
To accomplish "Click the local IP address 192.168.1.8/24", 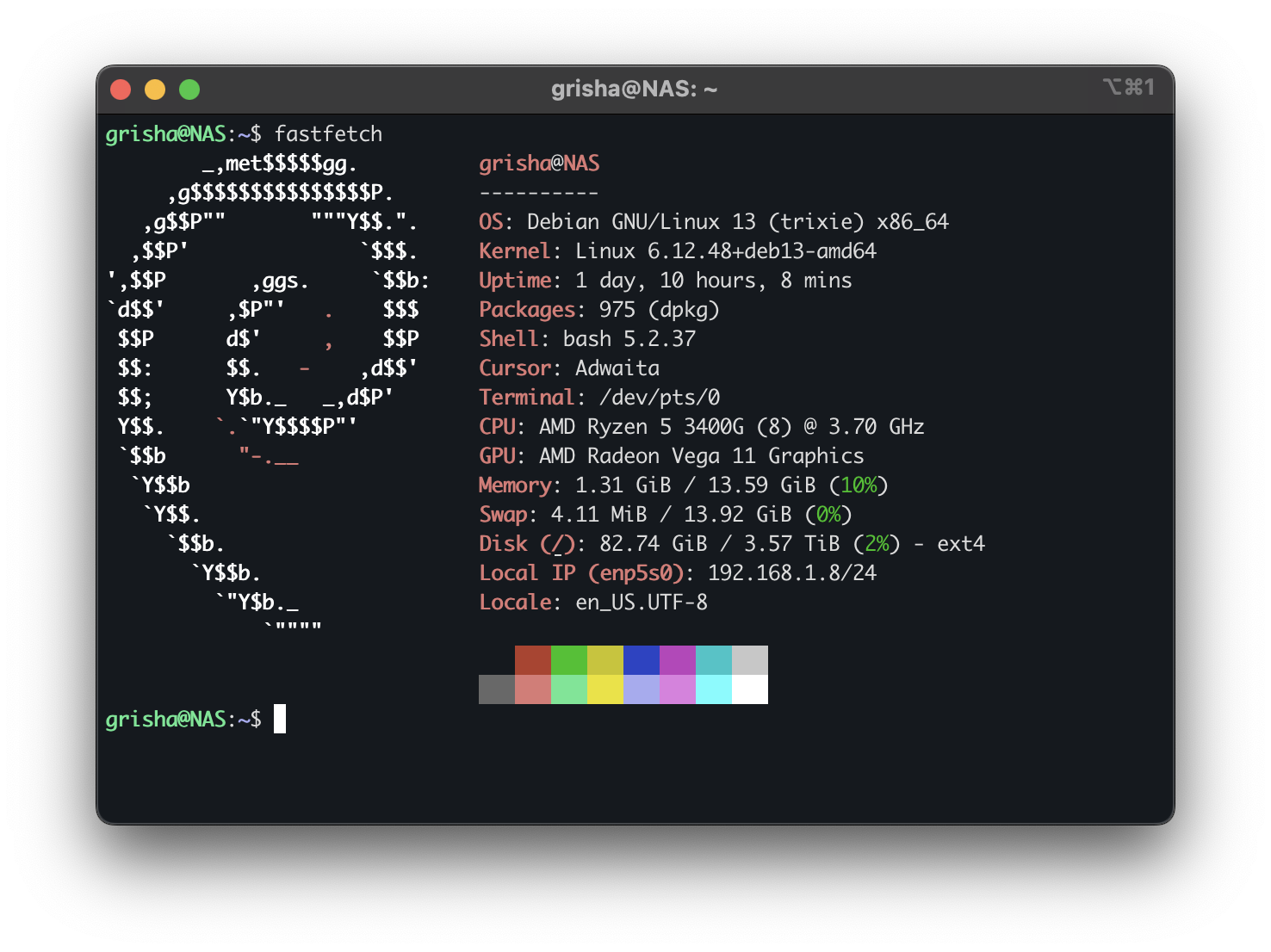I will point(791,573).
